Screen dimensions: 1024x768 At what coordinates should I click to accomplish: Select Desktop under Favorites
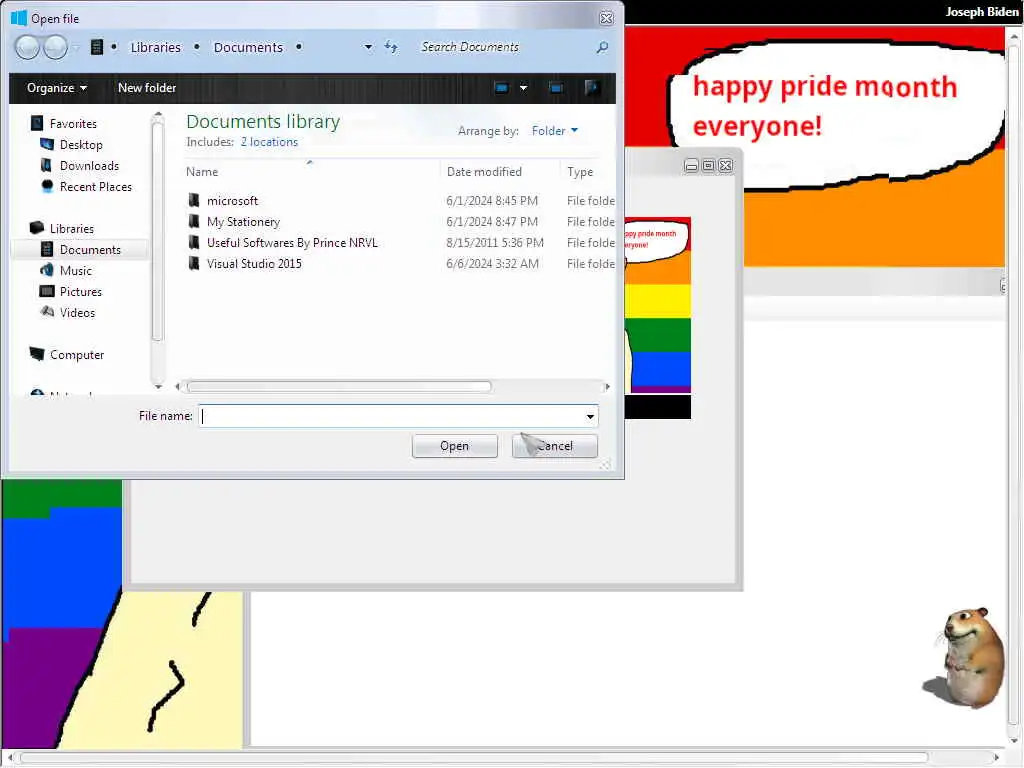point(81,144)
